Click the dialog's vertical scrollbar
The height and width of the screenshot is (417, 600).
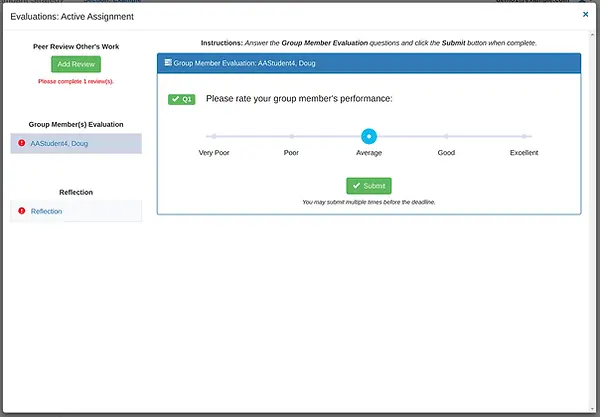(x=593, y=221)
